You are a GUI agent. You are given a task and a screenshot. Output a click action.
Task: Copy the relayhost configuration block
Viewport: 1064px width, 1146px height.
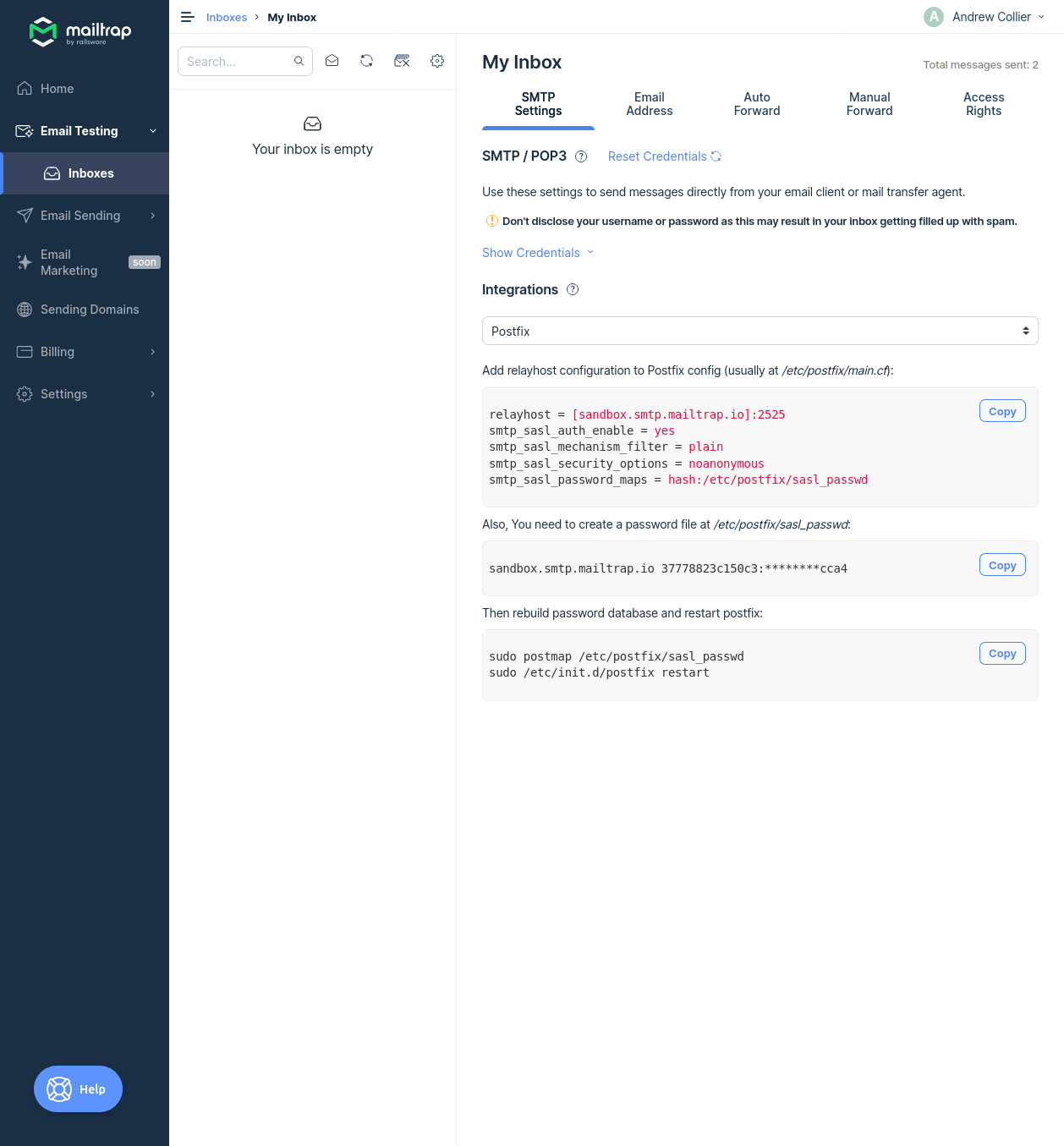(1001, 411)
